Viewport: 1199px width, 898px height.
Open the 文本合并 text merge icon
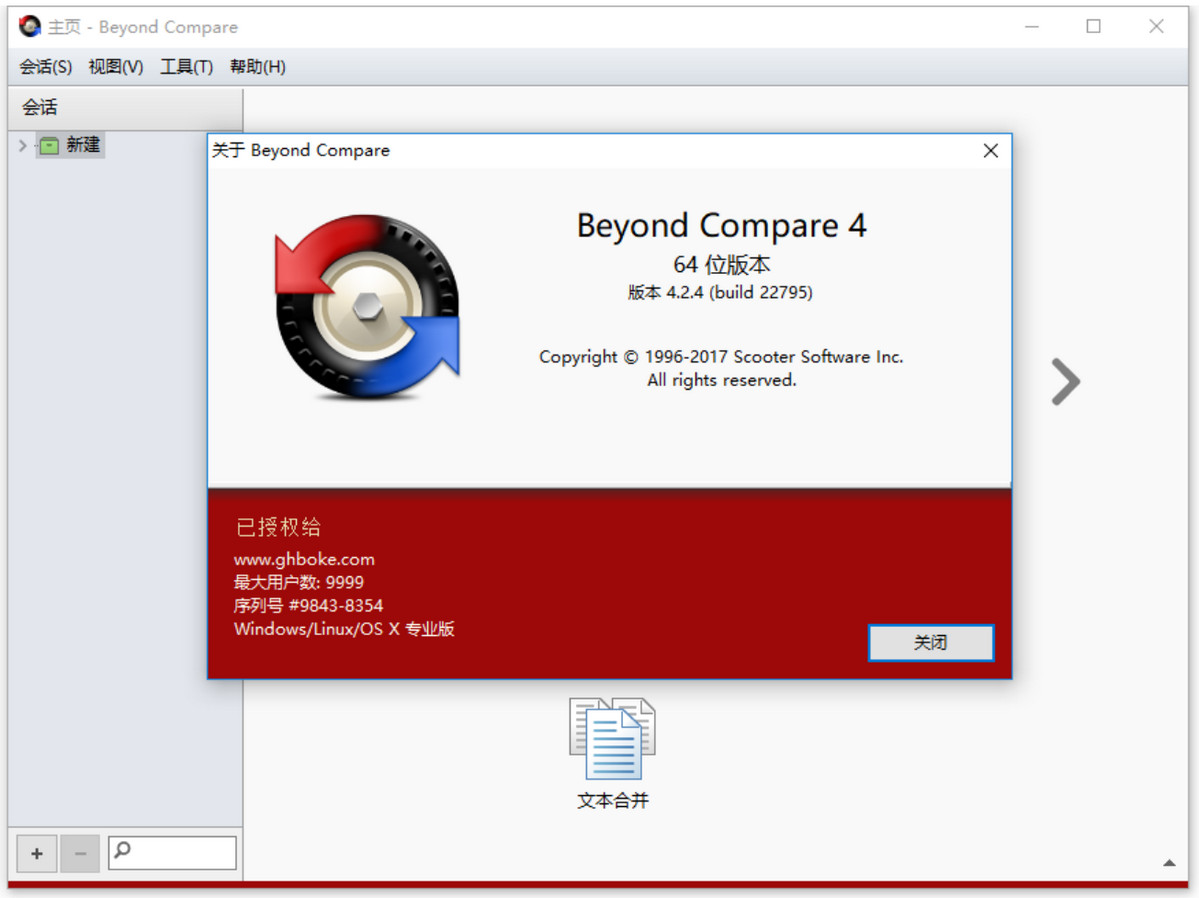pos(612,738)
